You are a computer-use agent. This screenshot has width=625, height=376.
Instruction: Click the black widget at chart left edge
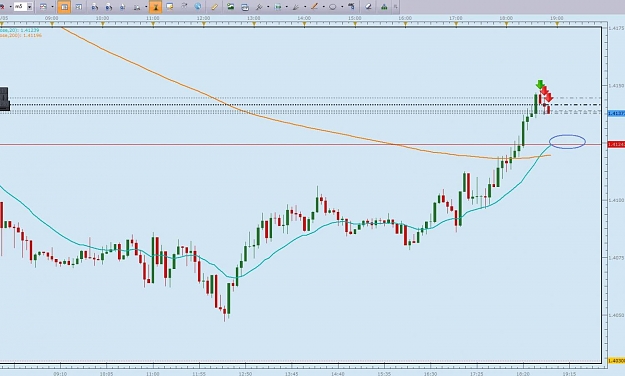(4, 99)
